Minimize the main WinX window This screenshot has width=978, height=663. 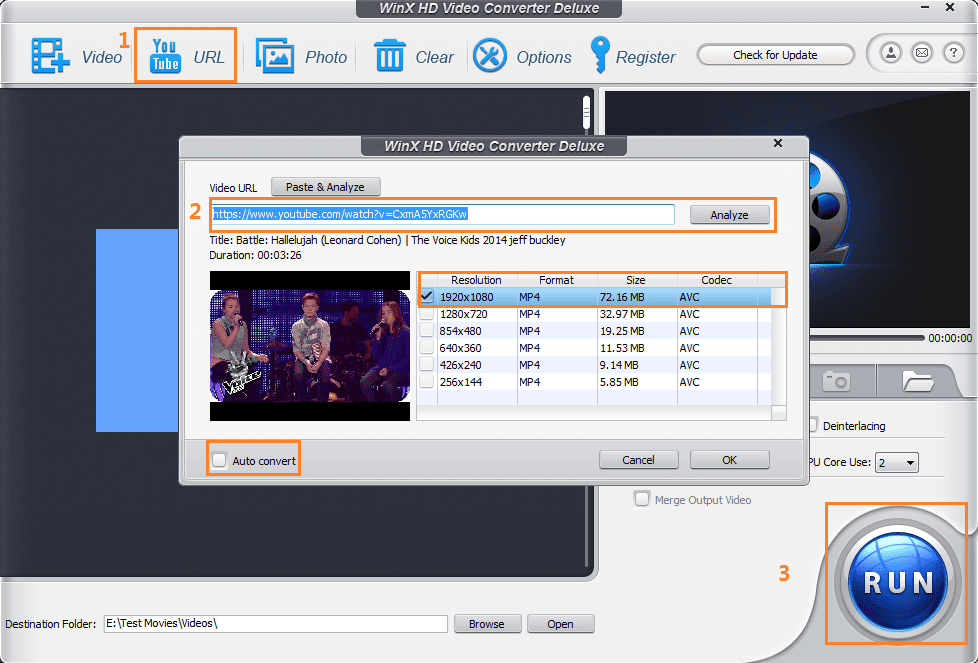click(x=925, y=7)
